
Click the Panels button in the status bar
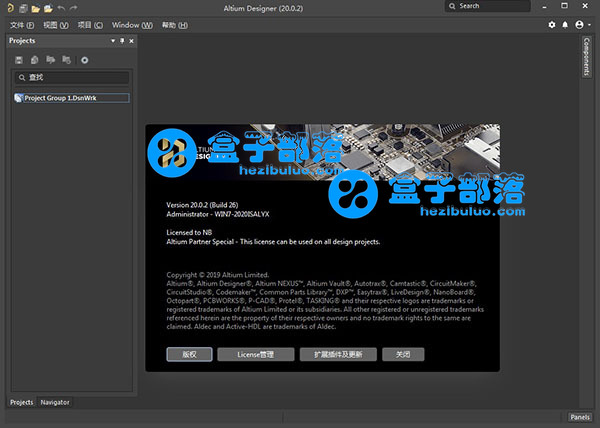point(580,417)
